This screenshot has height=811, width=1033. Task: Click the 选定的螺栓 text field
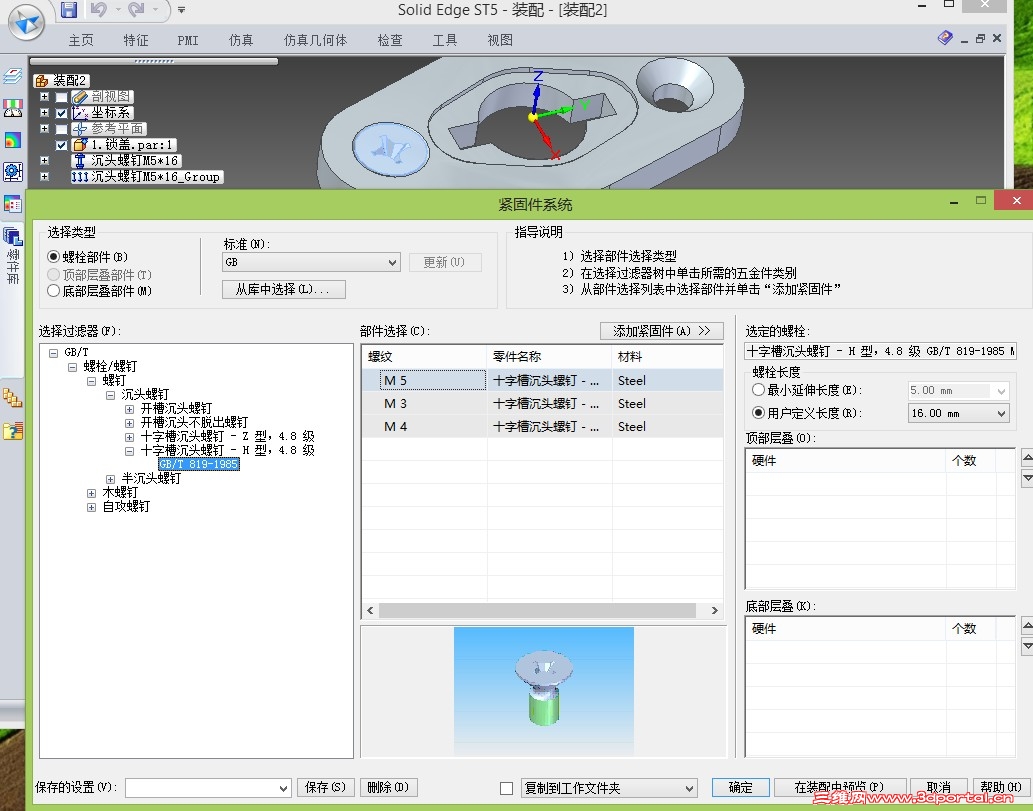[881, 352]
